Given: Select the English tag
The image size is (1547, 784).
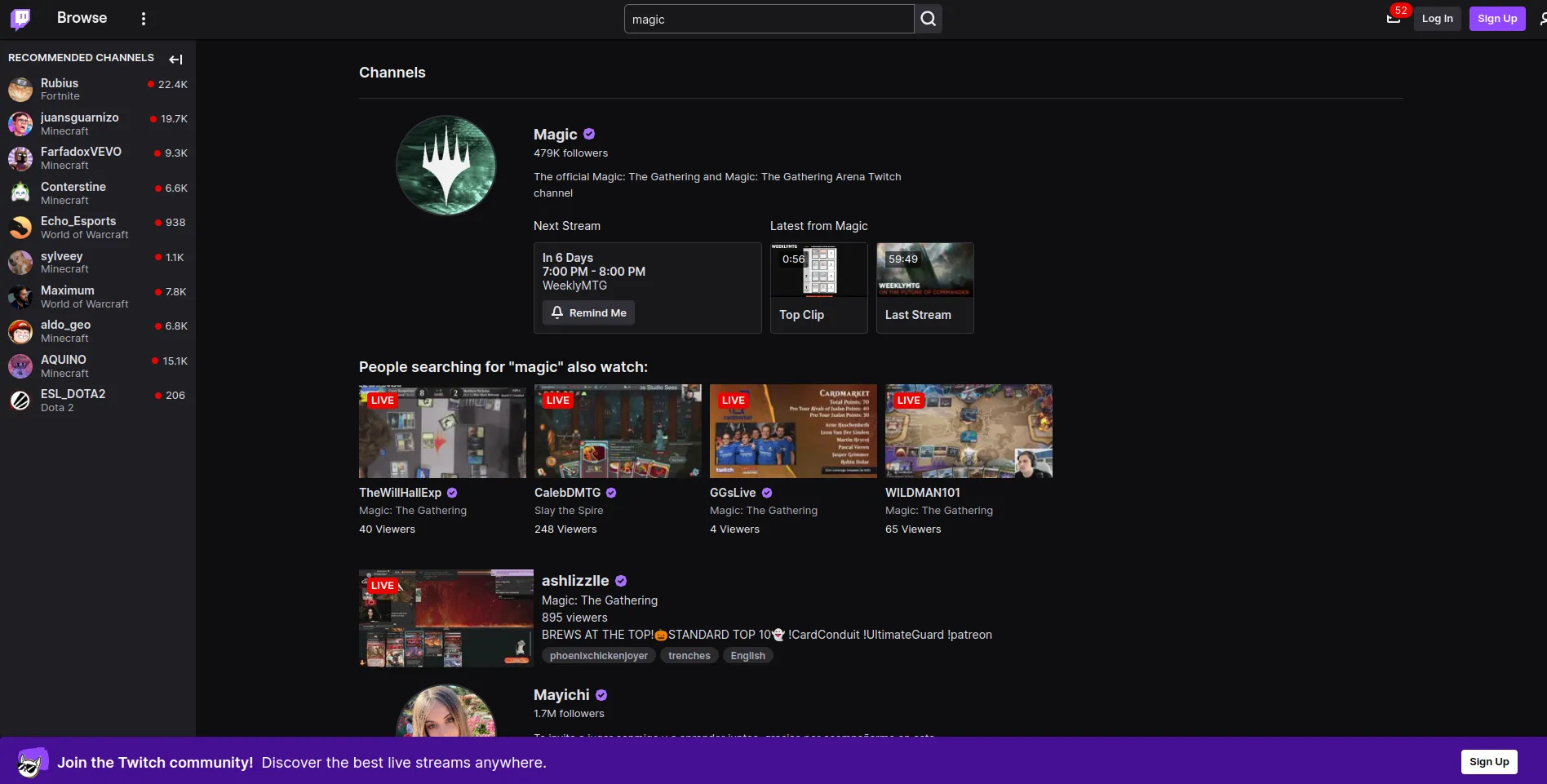Looking at the screenshot, I should [748, 656].
